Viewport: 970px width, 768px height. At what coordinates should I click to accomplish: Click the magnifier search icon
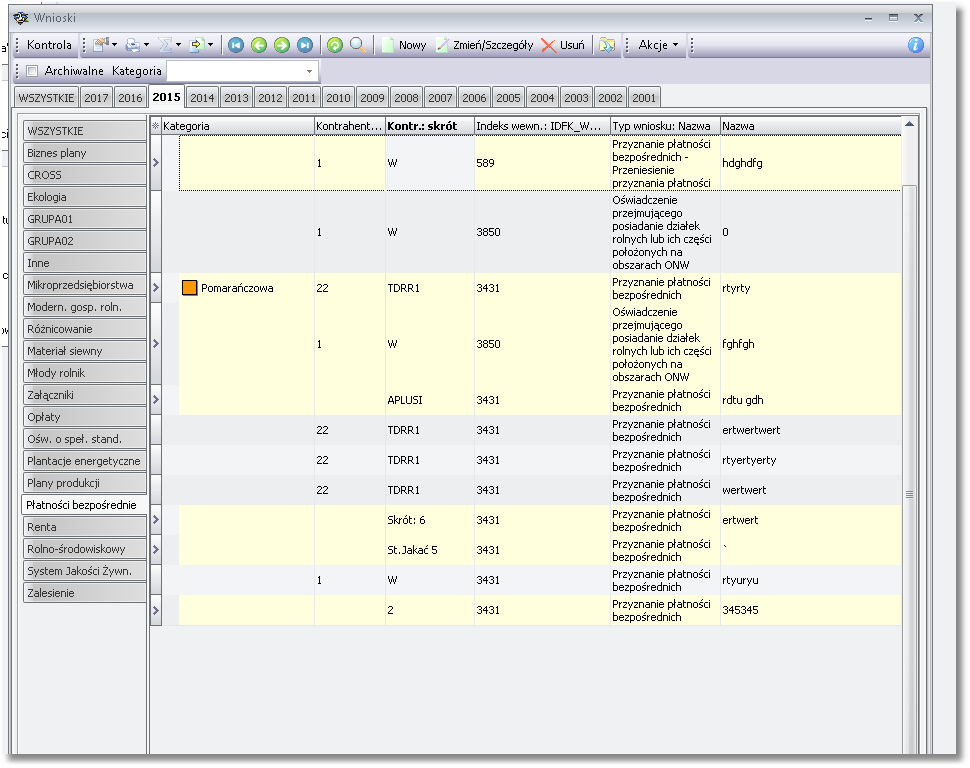pos(358,45)
